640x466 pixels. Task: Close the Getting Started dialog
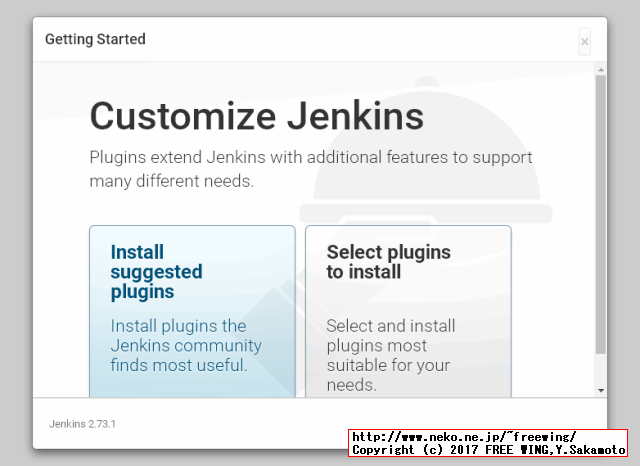point(584,42)
